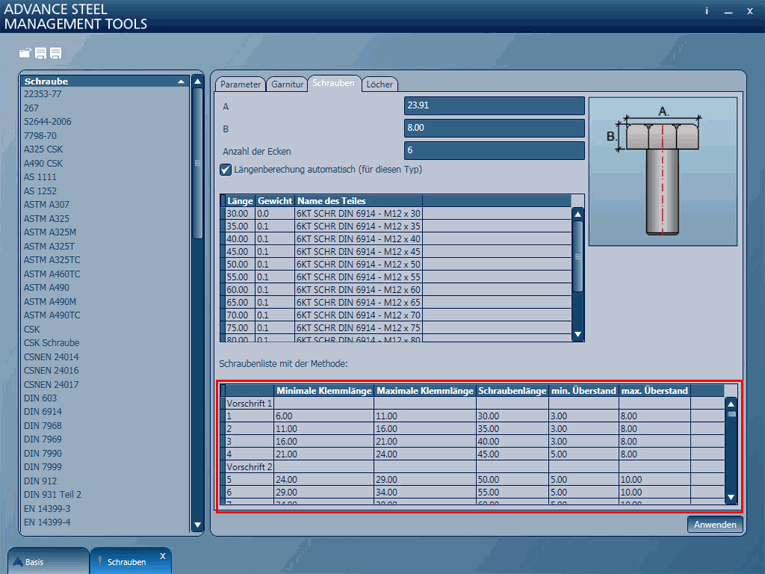Screen dimensions: 765x574
Task: Click the B value field 8.00
Action: pyautogui.click(x=494, y=128)
